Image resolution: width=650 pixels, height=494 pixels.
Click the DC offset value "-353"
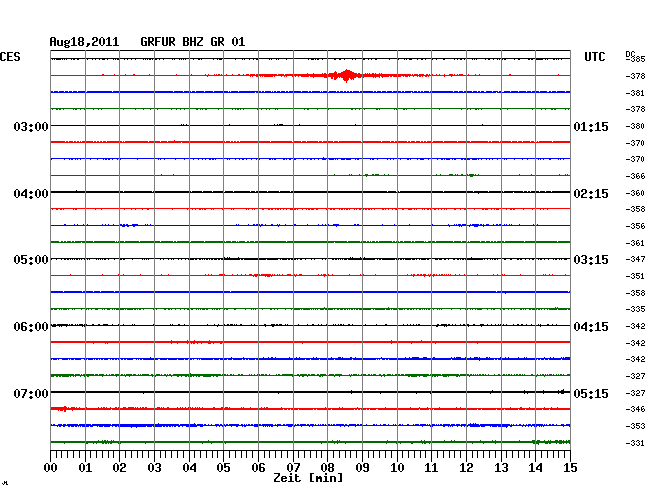[x=635, y=426]
